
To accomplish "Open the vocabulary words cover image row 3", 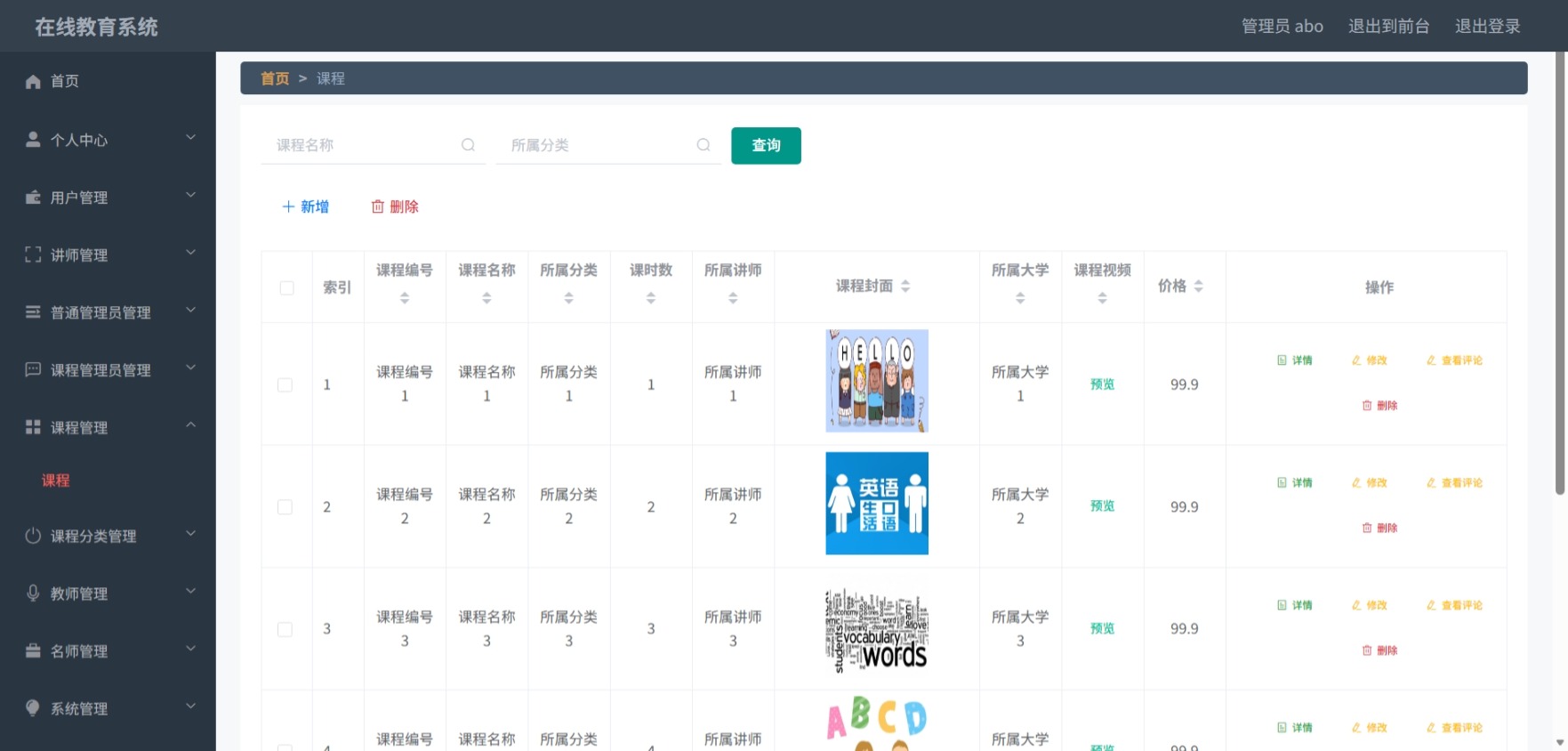I will tap(877, 630).
